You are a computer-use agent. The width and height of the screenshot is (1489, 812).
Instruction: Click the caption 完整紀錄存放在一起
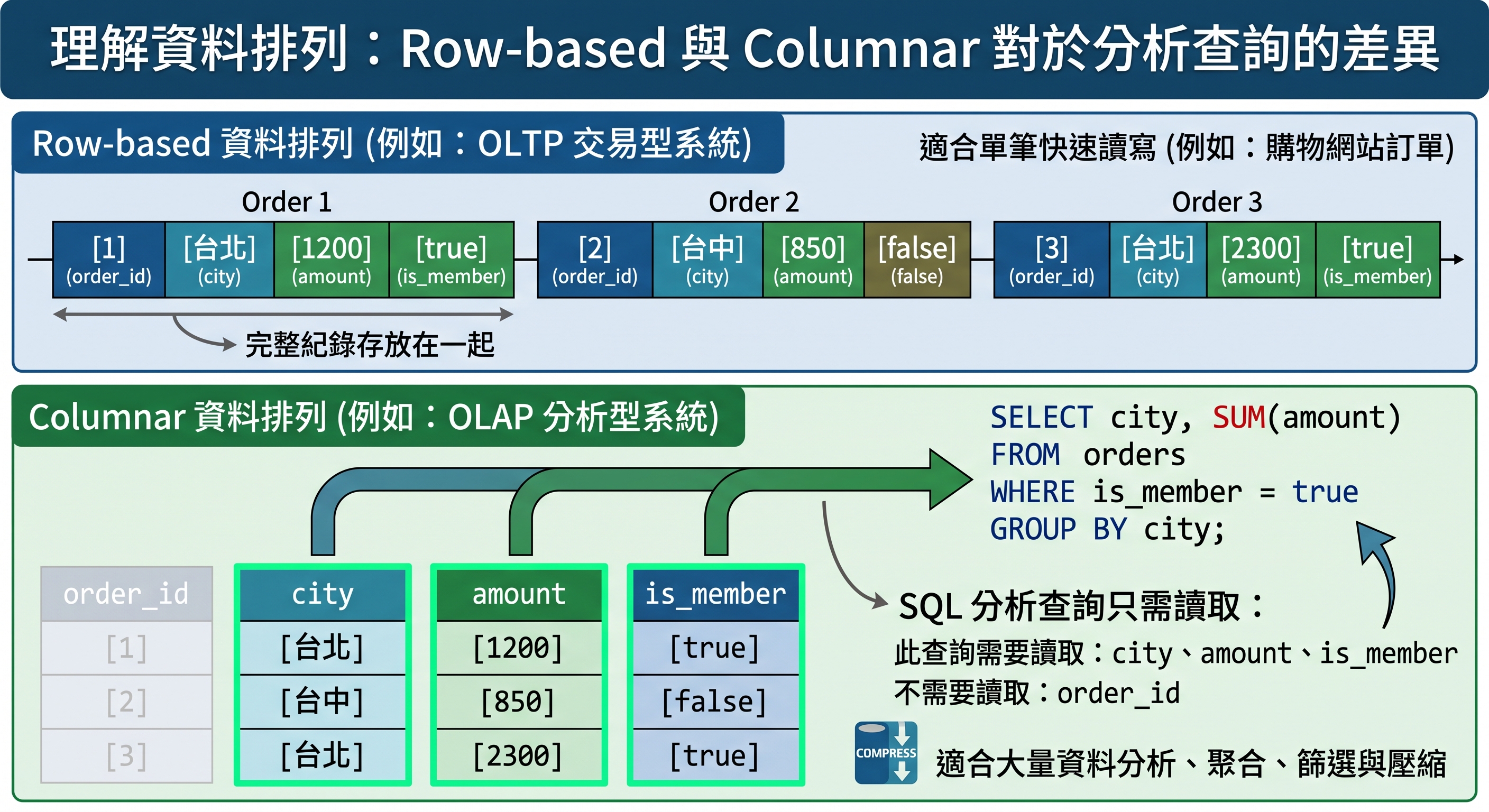pyautogui.click(x=370, y=345)
